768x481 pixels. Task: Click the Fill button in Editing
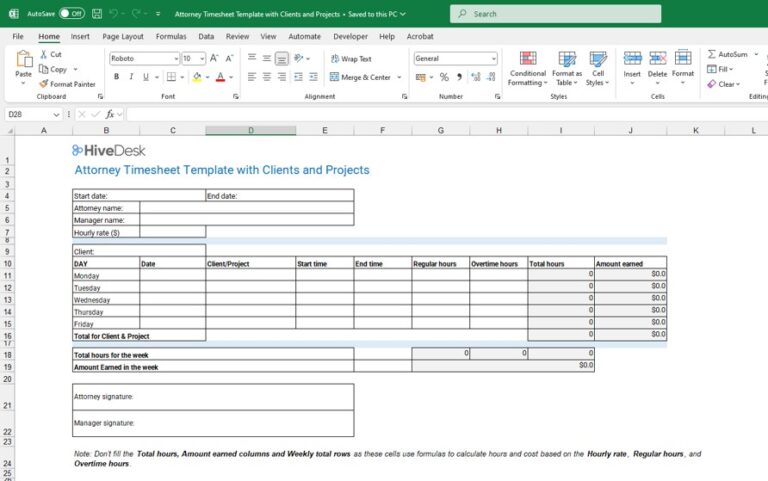pos(720,69)
